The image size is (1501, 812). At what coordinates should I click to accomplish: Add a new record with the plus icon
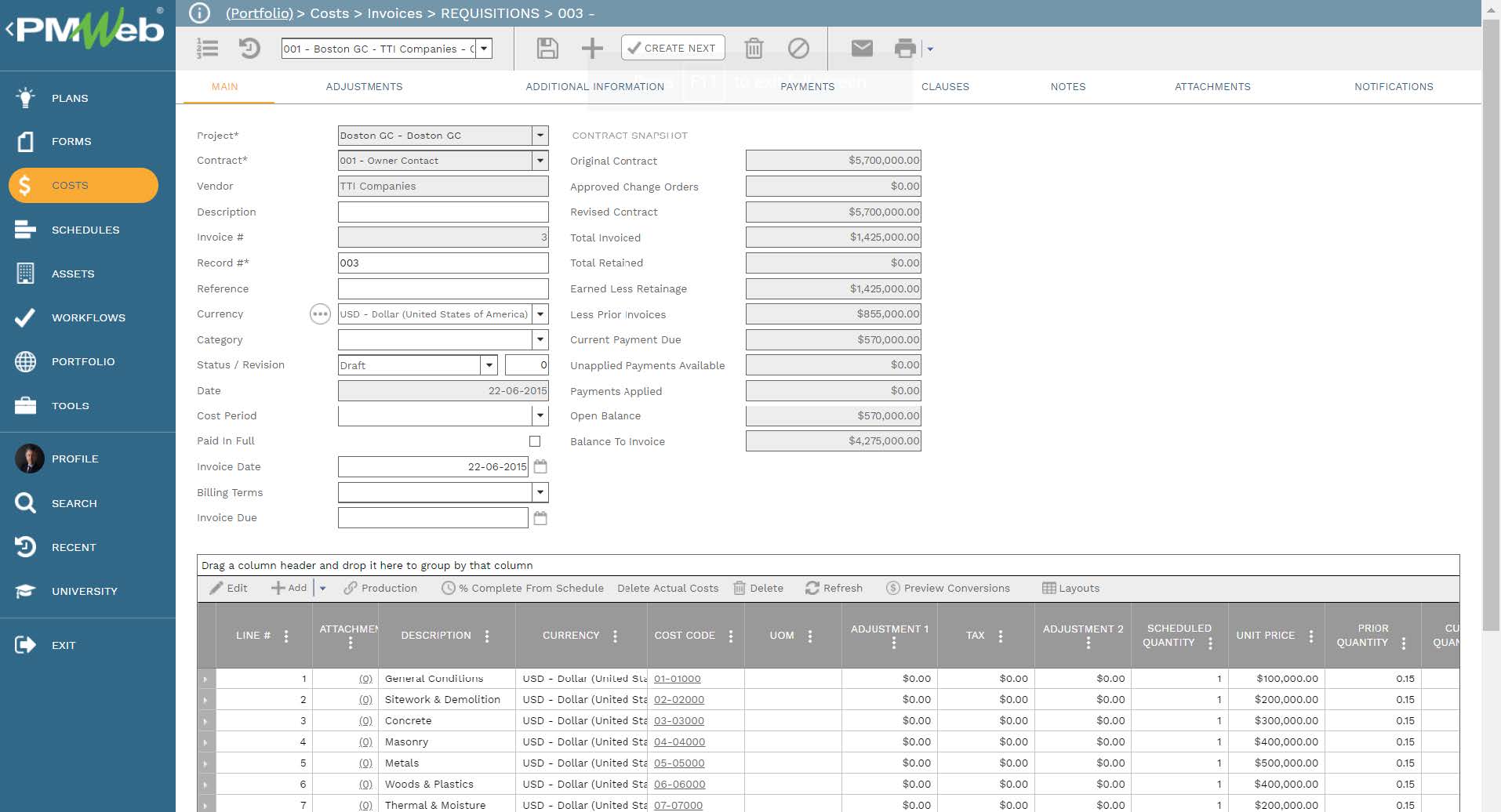(x=592, y=49)
